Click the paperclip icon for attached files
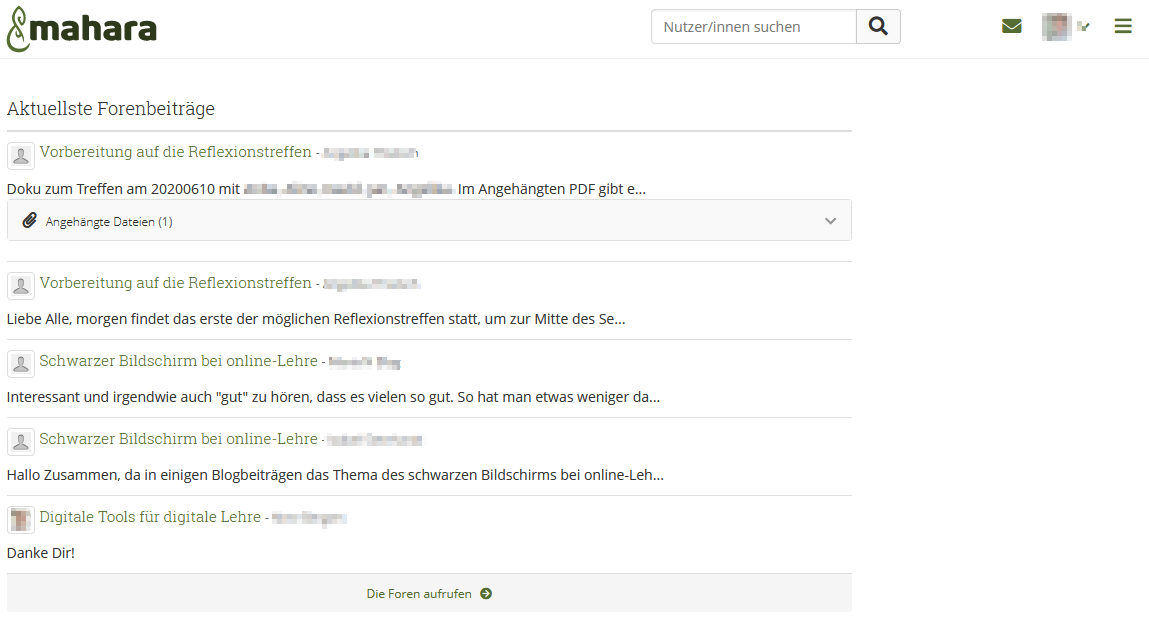This screenshot has width=1149, height=621. (x=29, y=220)
